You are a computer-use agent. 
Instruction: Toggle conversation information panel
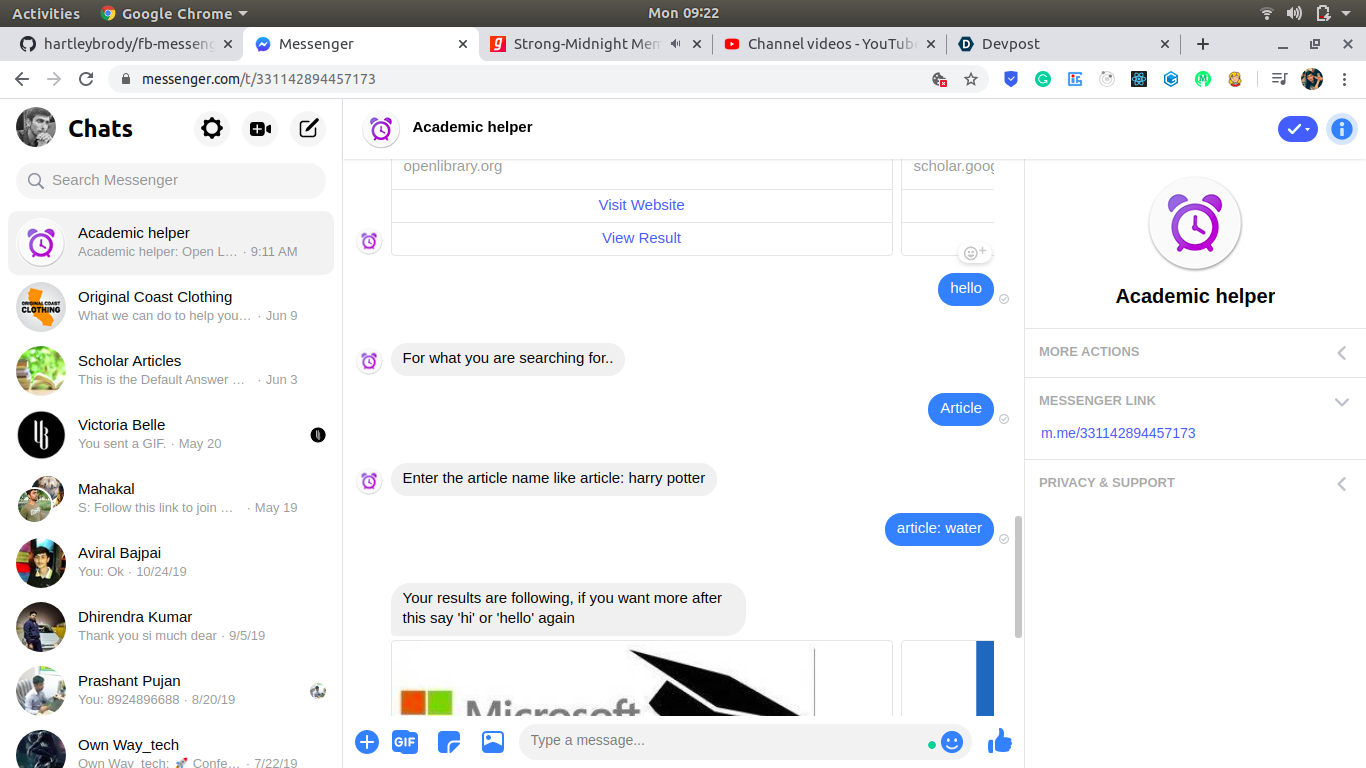tap(1342, 129)
